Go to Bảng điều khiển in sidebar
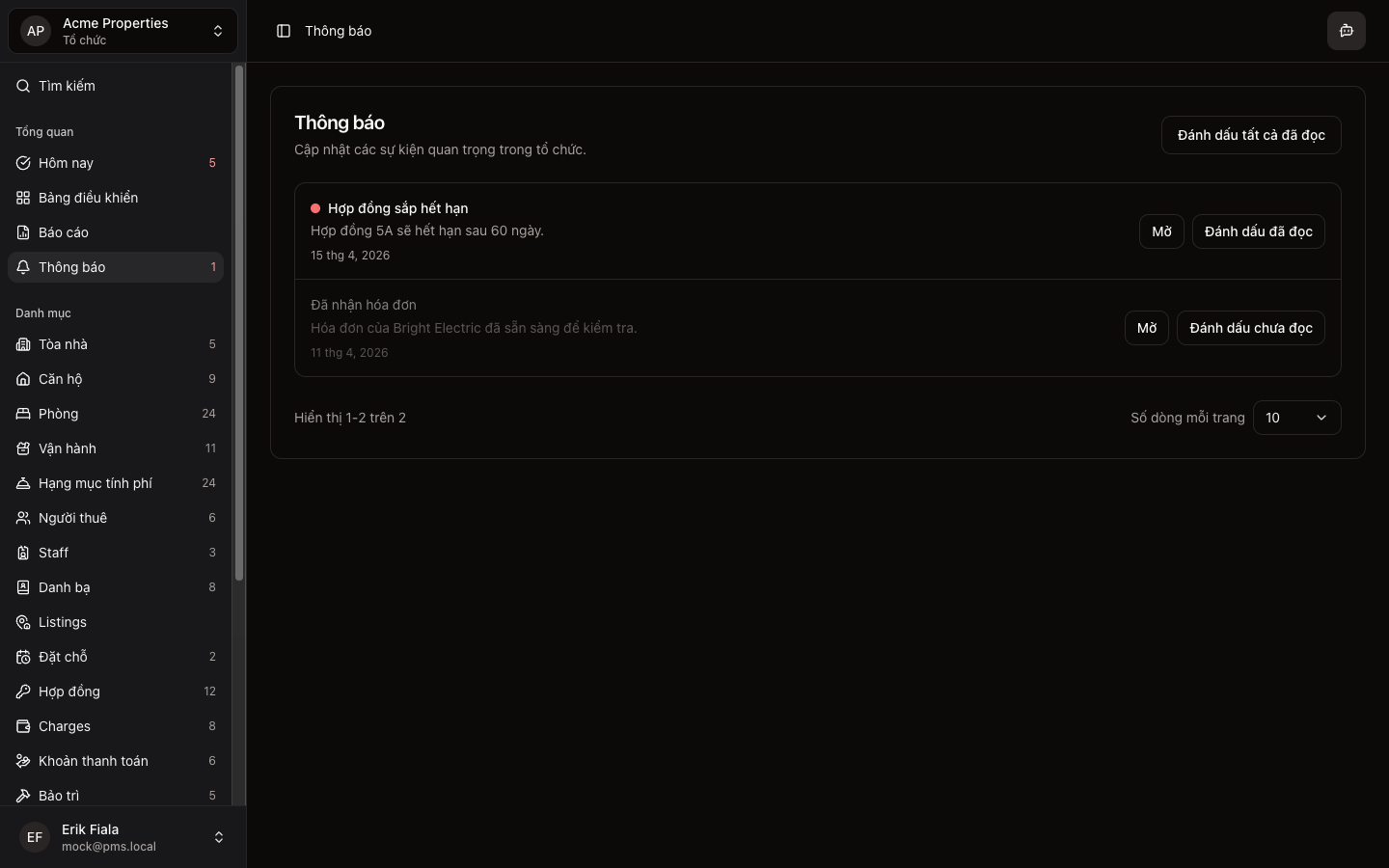1389x868 pixels. tap(88, 198)
